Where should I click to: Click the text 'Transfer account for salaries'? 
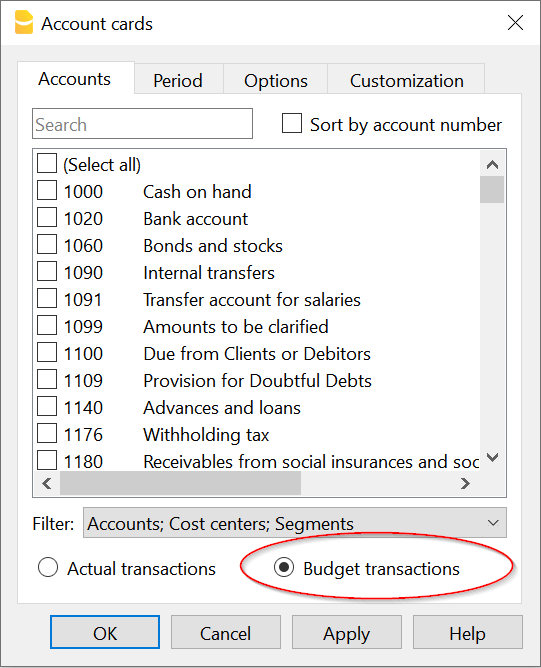coord(252,300)
